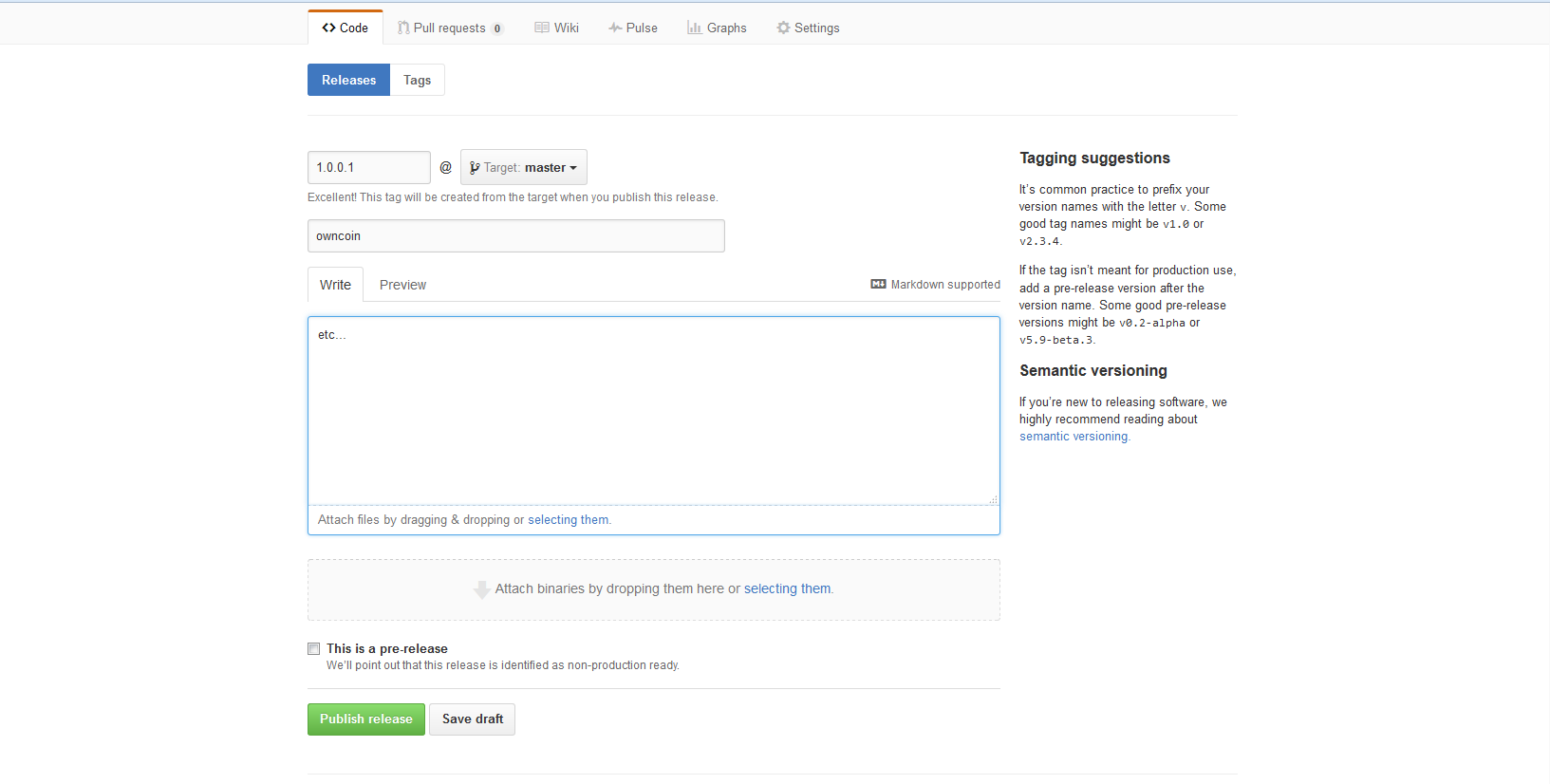Click the pull requests count badge
The image size is (1550, 784).
coord(496,28)
